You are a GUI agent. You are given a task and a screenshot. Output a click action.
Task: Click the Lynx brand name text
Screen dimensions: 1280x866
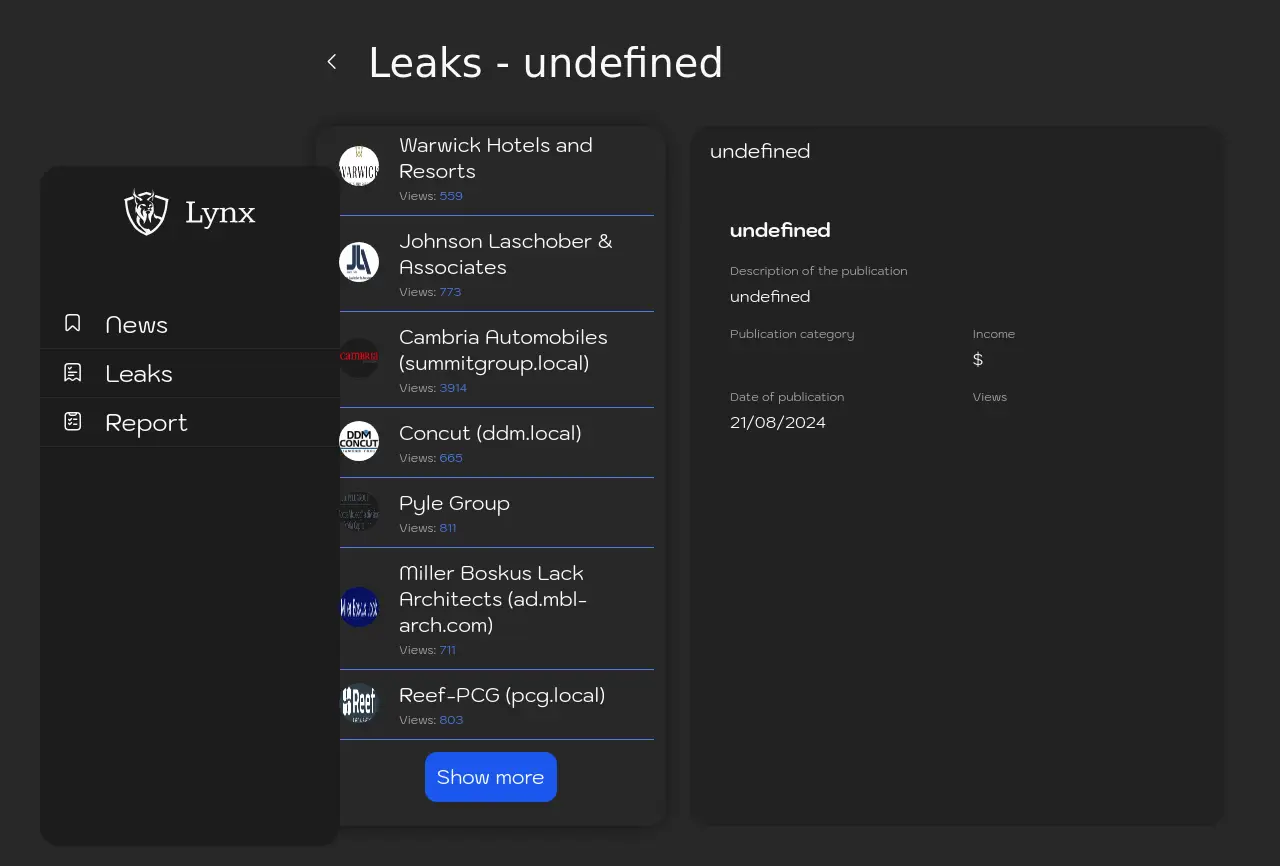tap(220, 213)
